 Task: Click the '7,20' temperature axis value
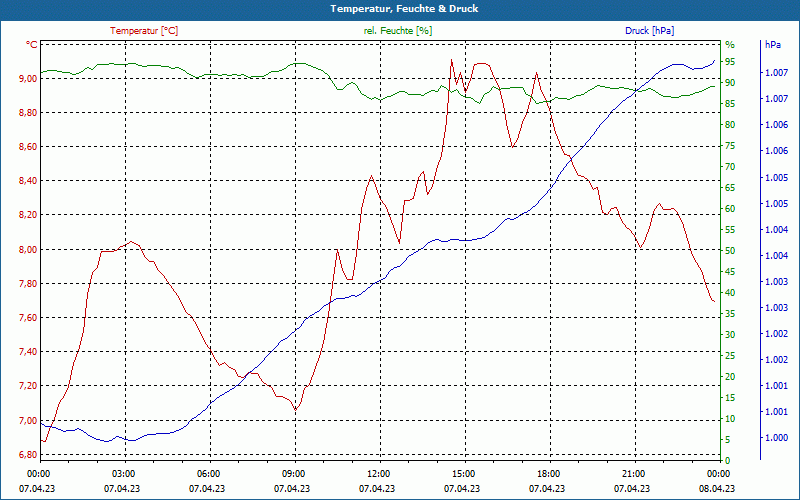pyautogui.click(x=29, y=386)
